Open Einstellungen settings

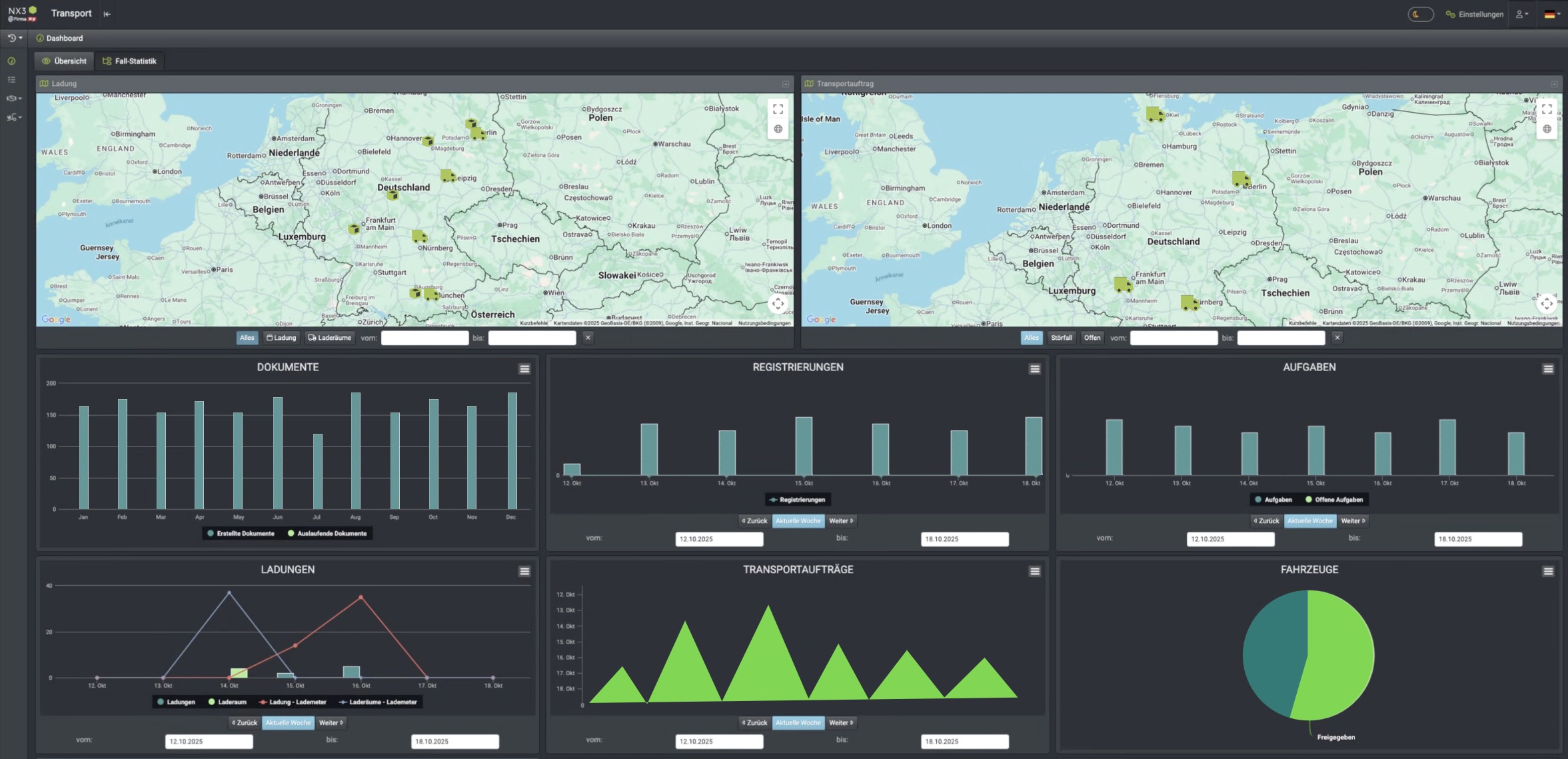[1474, 14]
